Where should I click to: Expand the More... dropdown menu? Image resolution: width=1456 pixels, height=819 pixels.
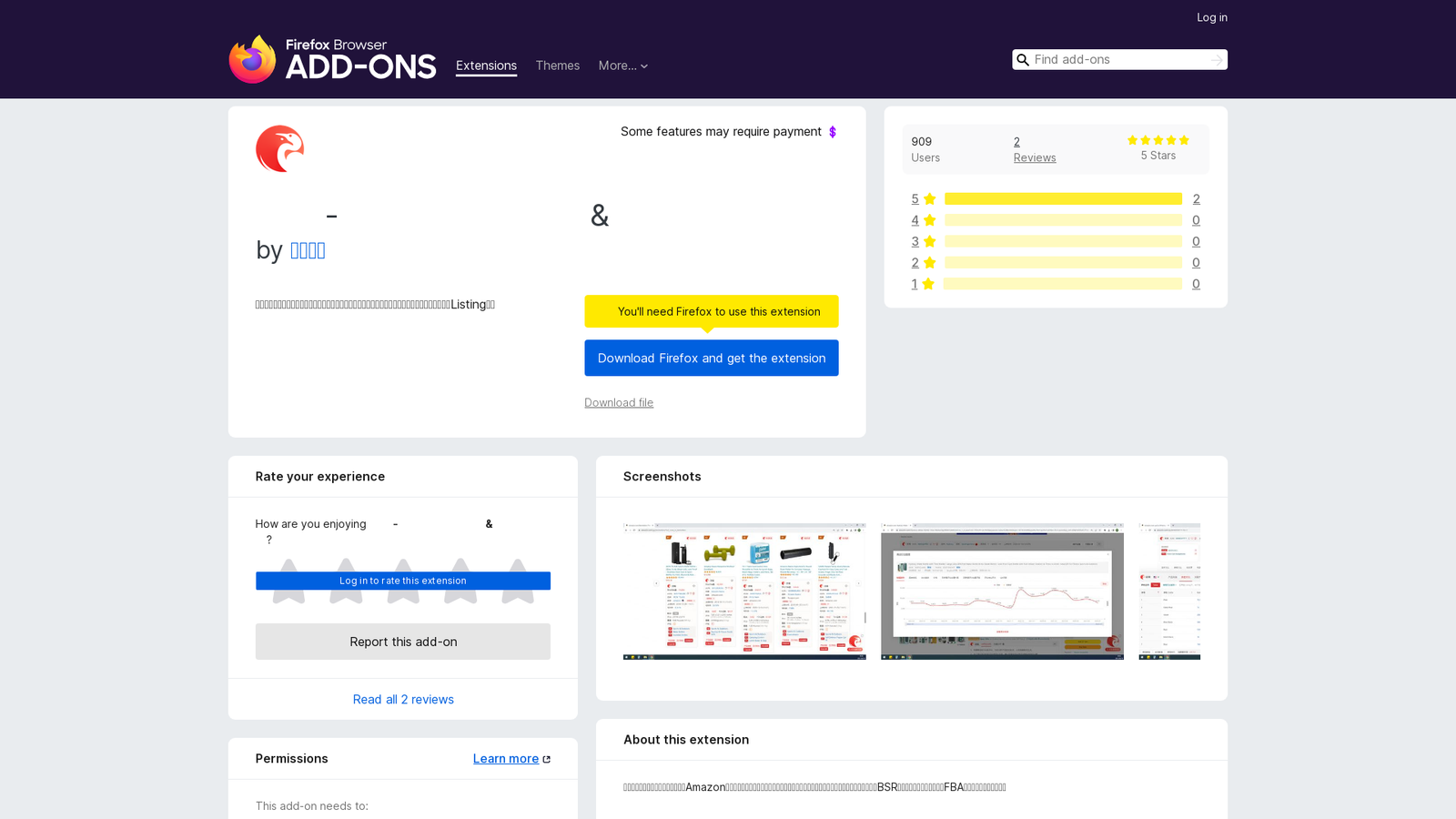(623, 66)
